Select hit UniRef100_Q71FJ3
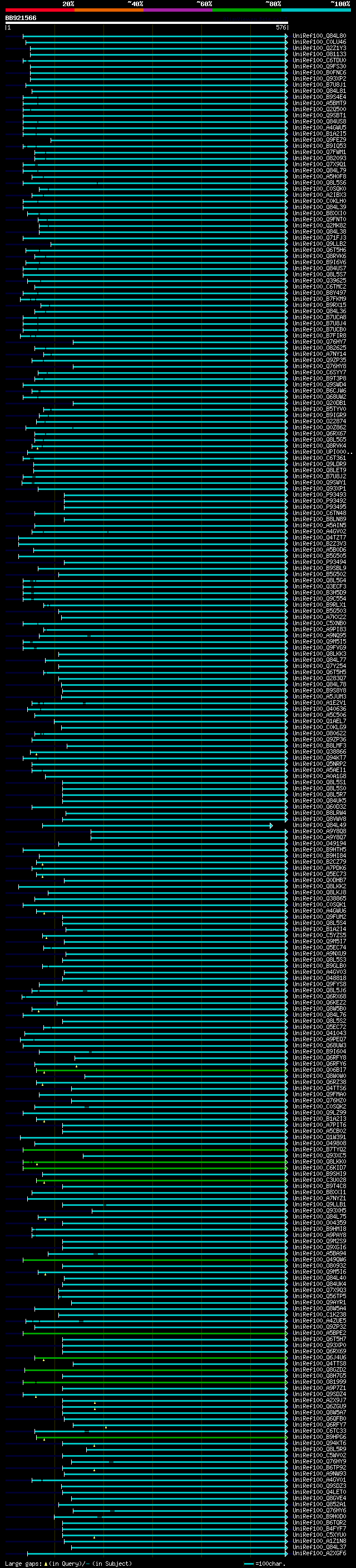Image resolution: width=356 pixels, height=1568 pixels. point(319,238)
